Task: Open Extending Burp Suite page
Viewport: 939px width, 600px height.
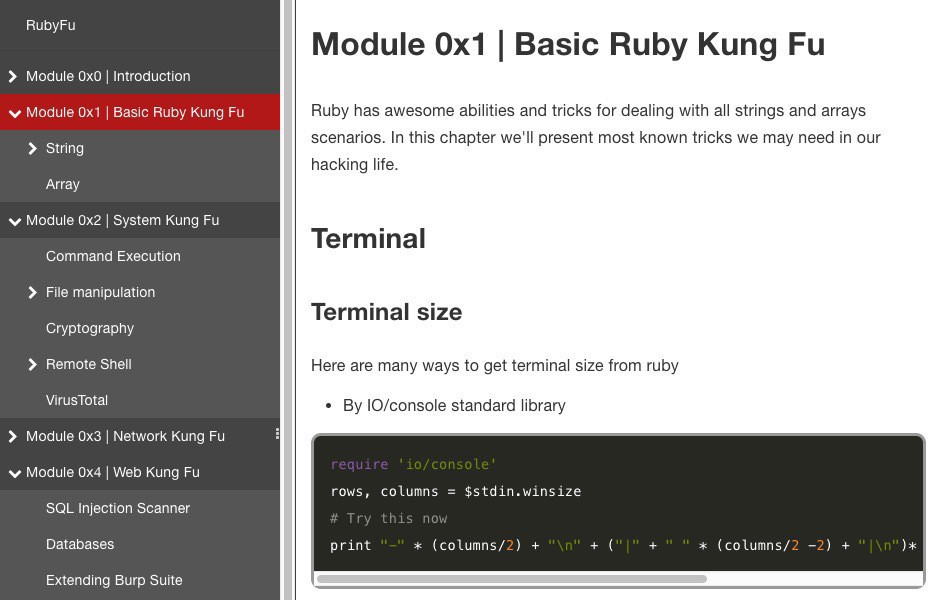Action: pyautogui.click(x=114, y=580)
